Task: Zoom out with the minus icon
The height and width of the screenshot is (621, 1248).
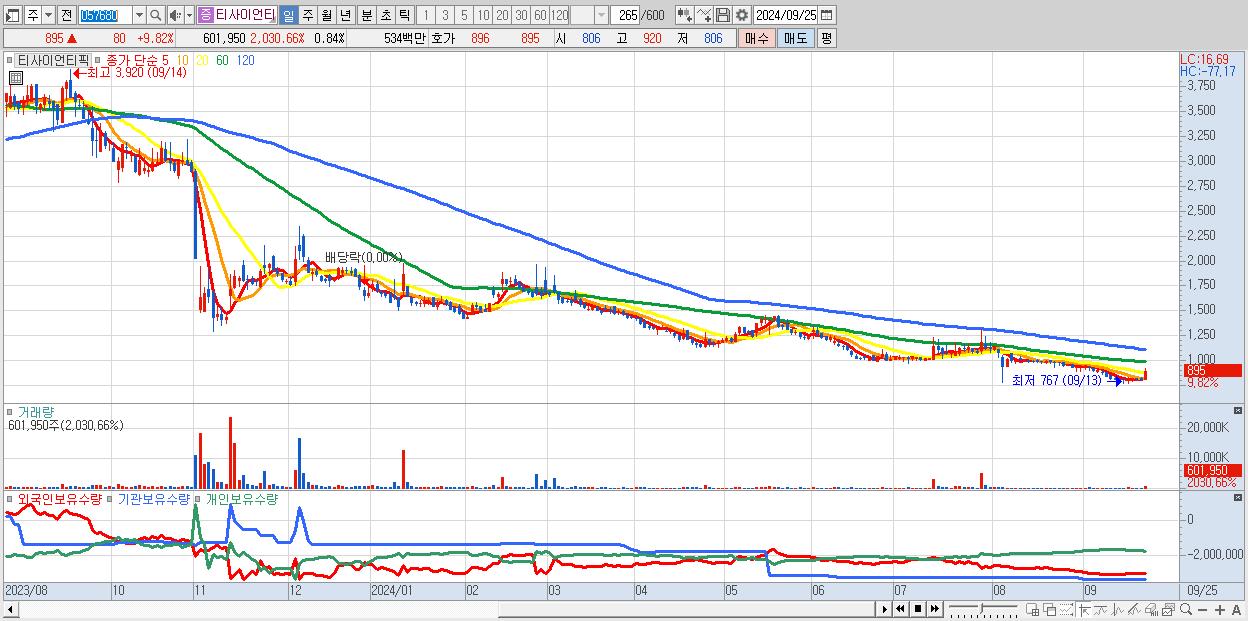Action: point(1202,609)
